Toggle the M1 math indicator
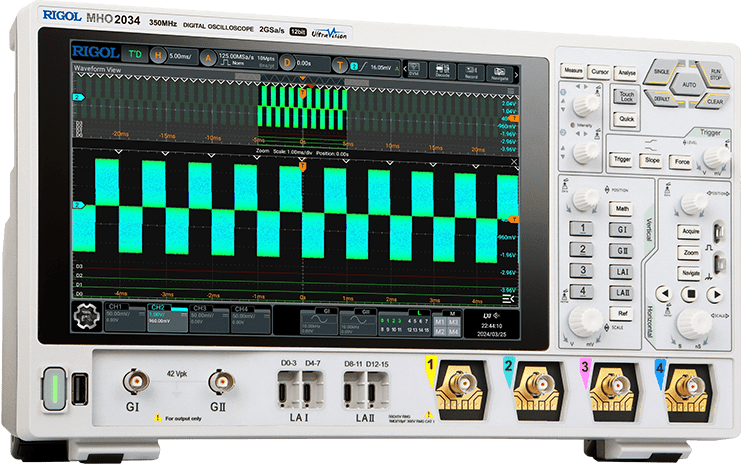Screen dimensions: 741x464 click(x=439, y=322)
